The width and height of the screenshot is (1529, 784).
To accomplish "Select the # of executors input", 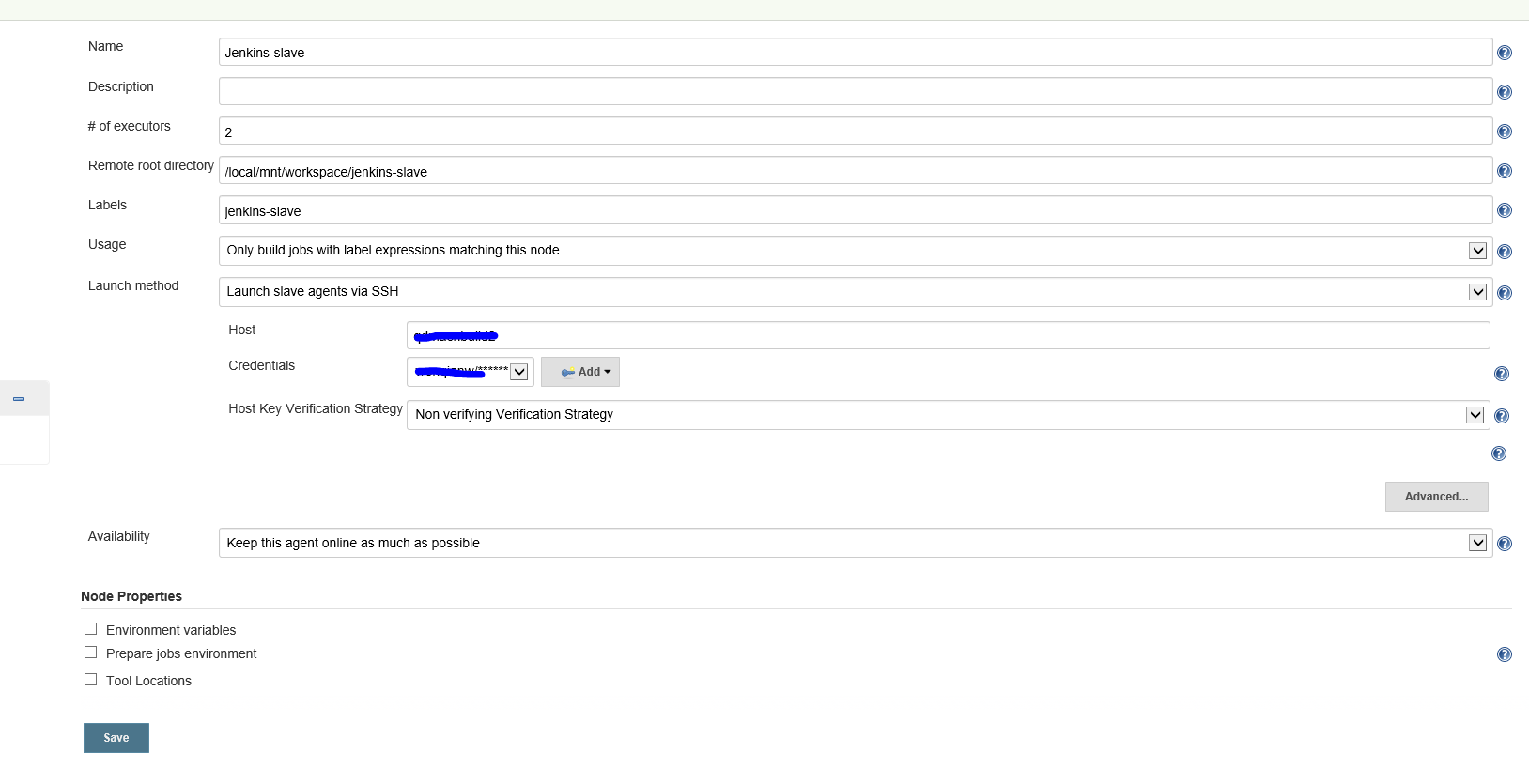I will tap(855, 131).
